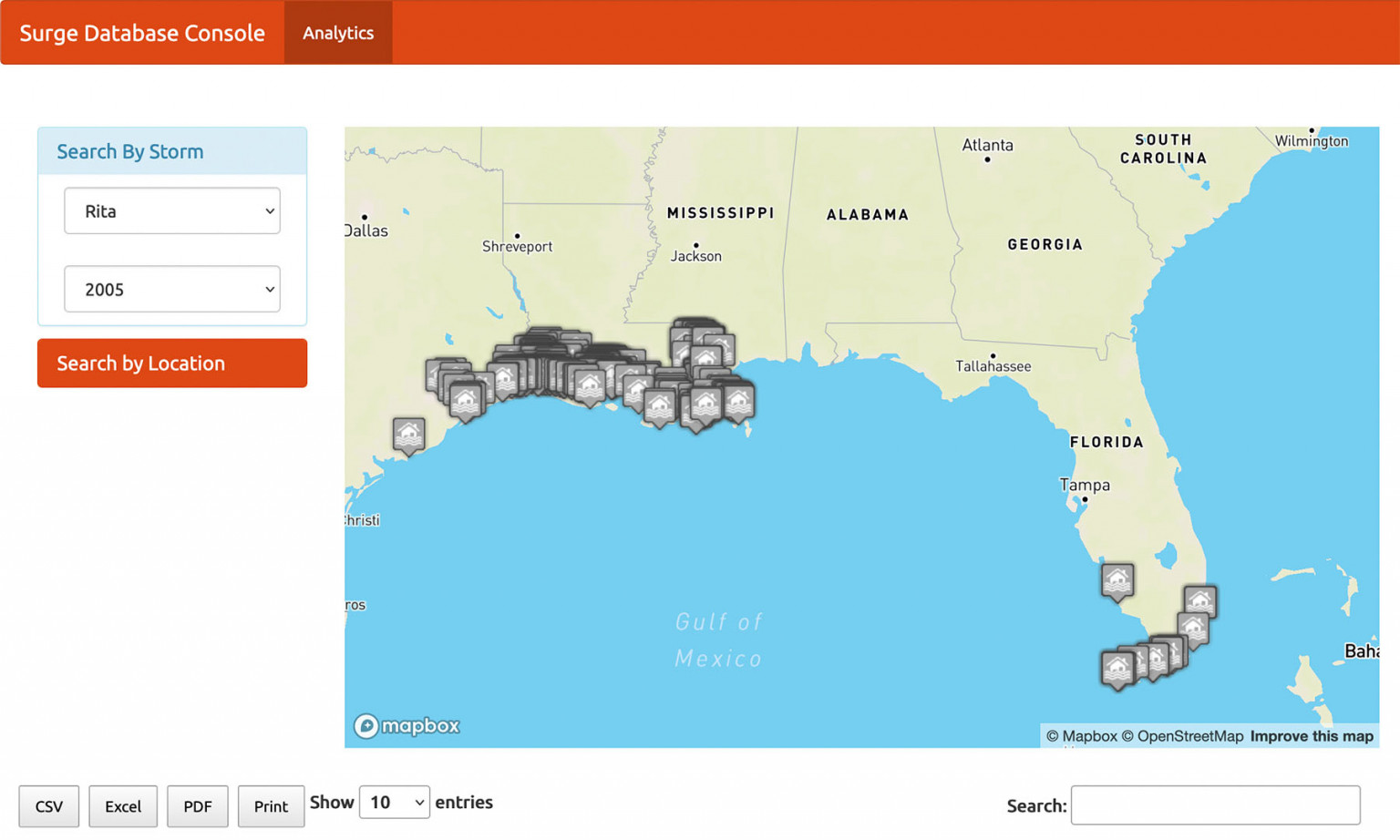Click the southernmost flood marker in the Florida Keys

click(x=1119, y=665)
